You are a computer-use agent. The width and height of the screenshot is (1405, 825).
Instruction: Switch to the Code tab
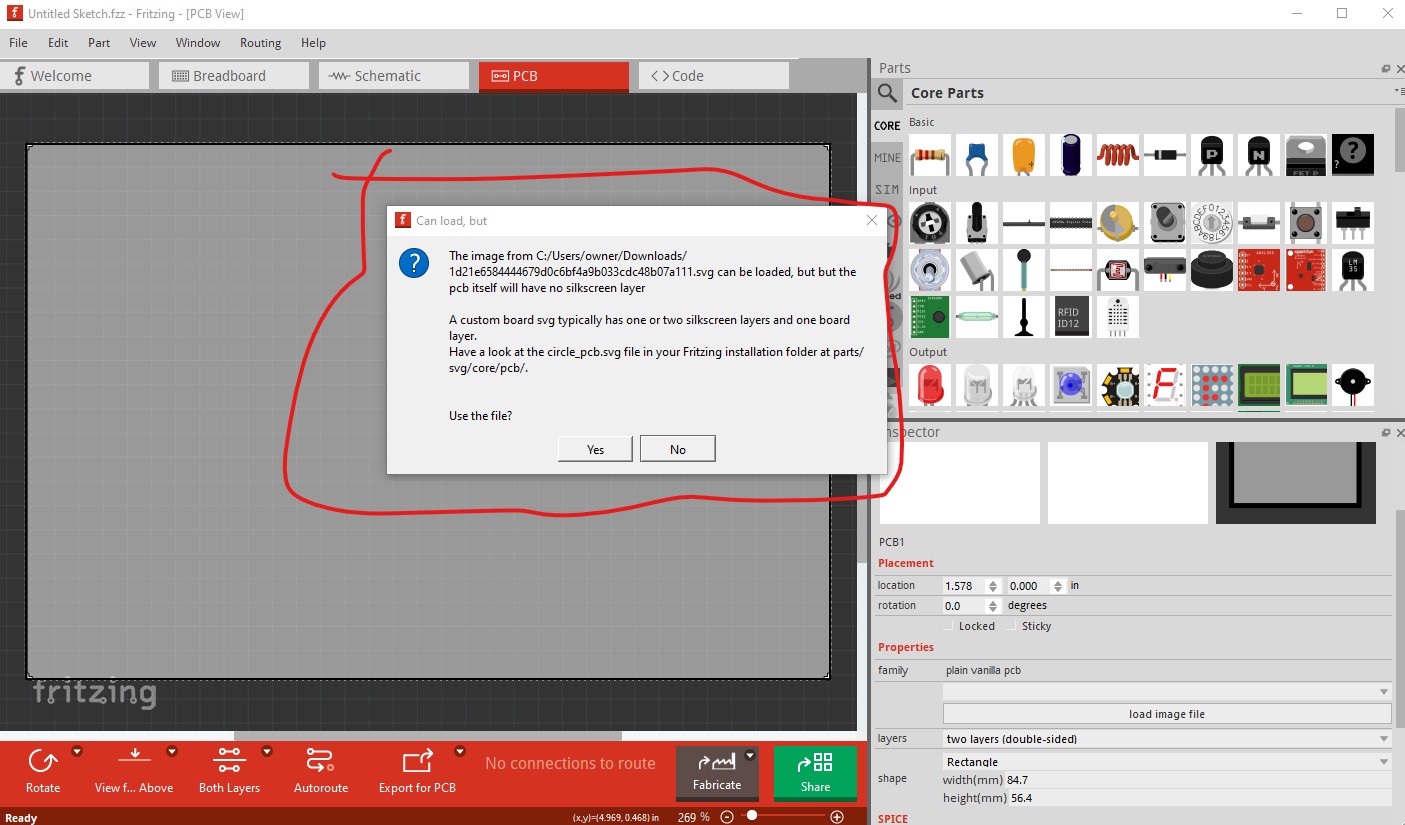click(x=714, y=76)
